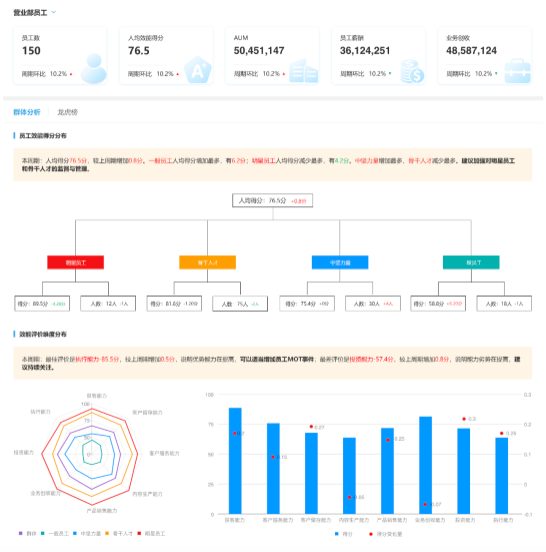Select the teal 一般员工 group box
546x552 pixels.
click(471, 263)
